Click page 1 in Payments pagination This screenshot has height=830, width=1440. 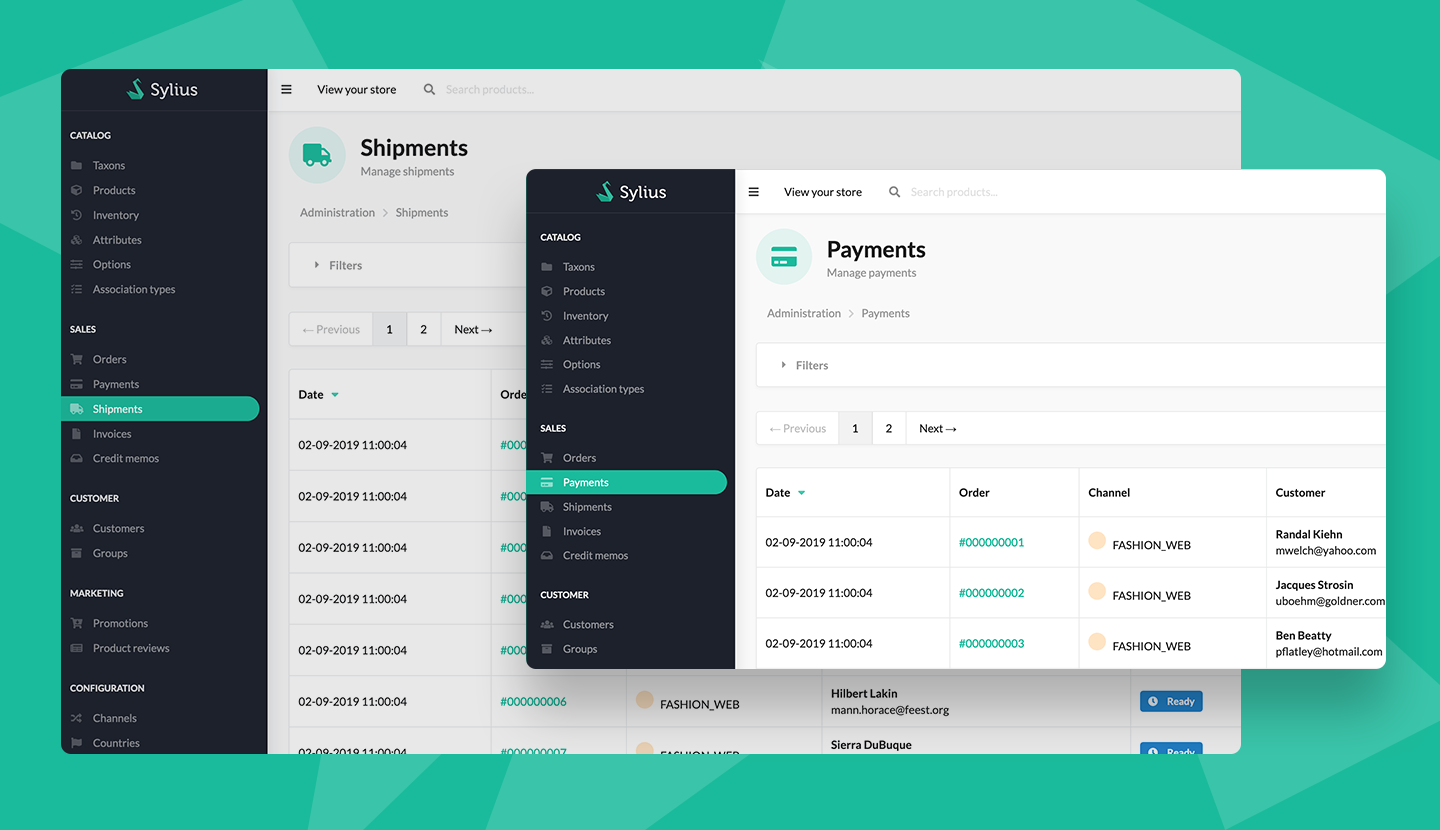[855, 428]
